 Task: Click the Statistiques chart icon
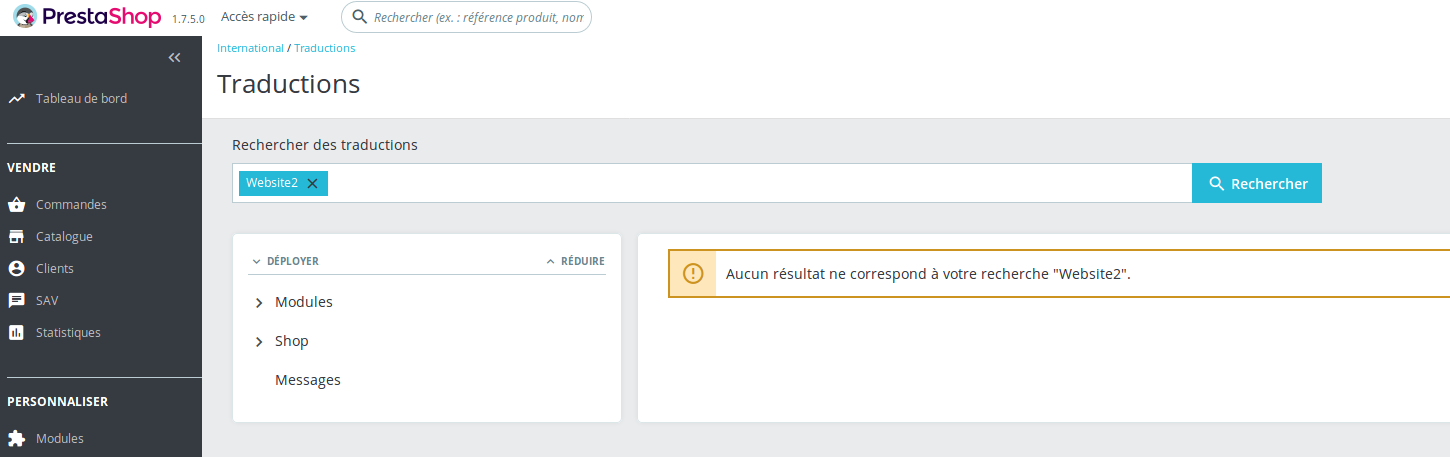[16, 333]
